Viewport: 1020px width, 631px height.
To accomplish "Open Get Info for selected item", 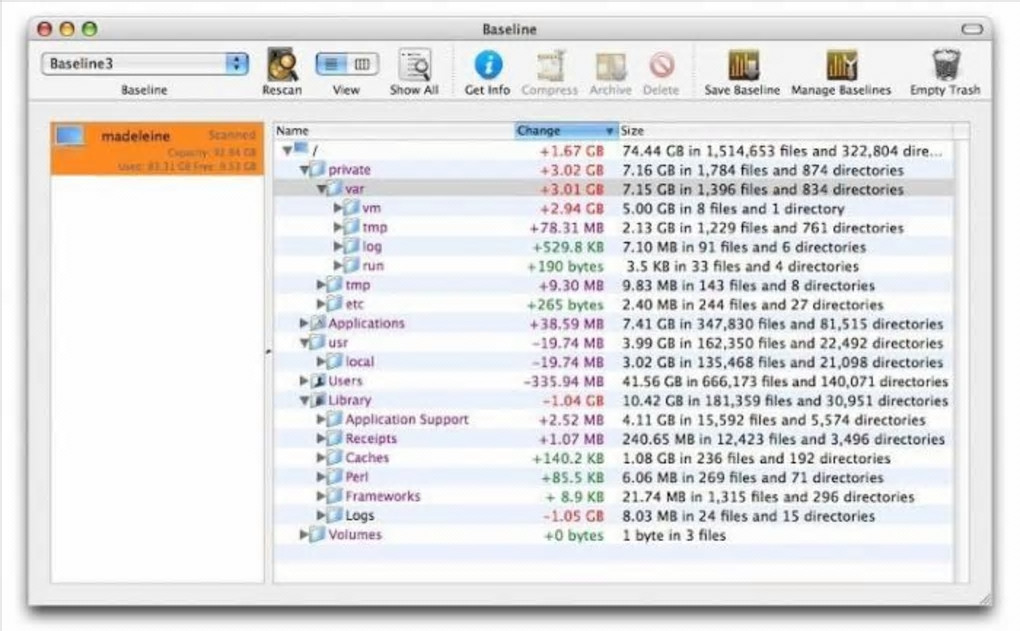I will click(488, 65).
